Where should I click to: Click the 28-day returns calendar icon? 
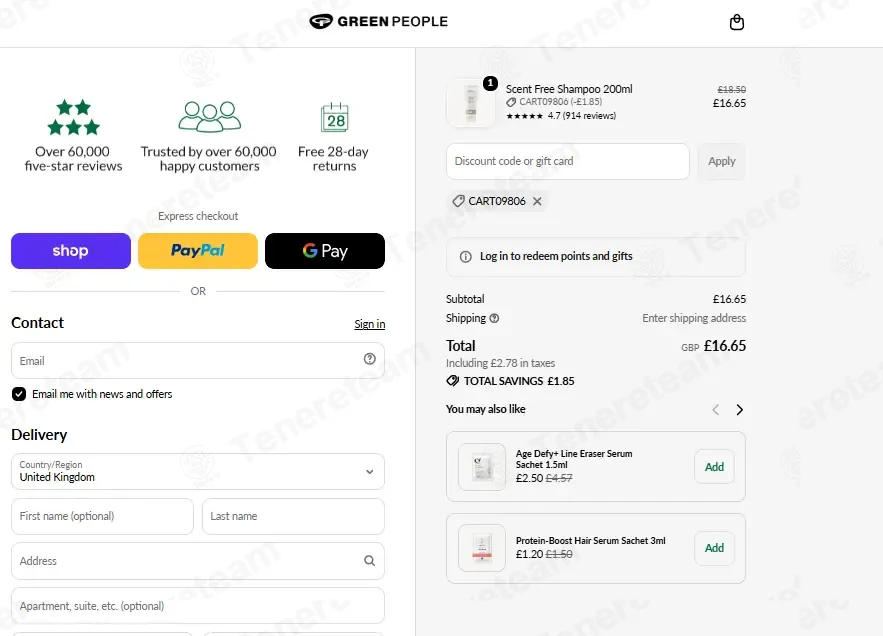[x=335, y=117]
